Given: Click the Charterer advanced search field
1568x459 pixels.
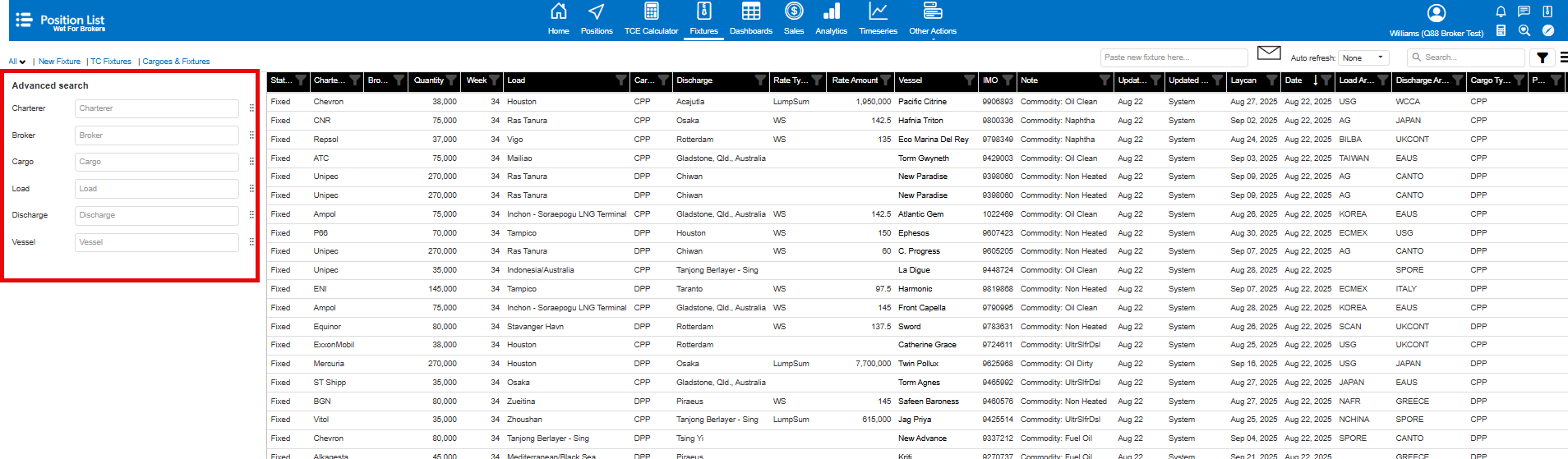Looking at the screenshot, I should pyautogui.click(x=157, y=108).
